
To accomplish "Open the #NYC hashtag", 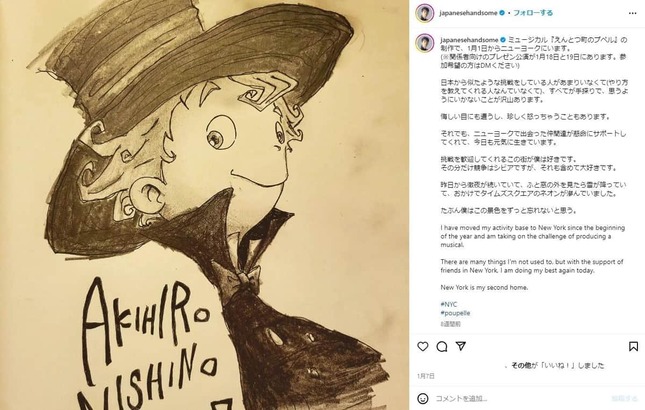I will click(x=449, y=304).
